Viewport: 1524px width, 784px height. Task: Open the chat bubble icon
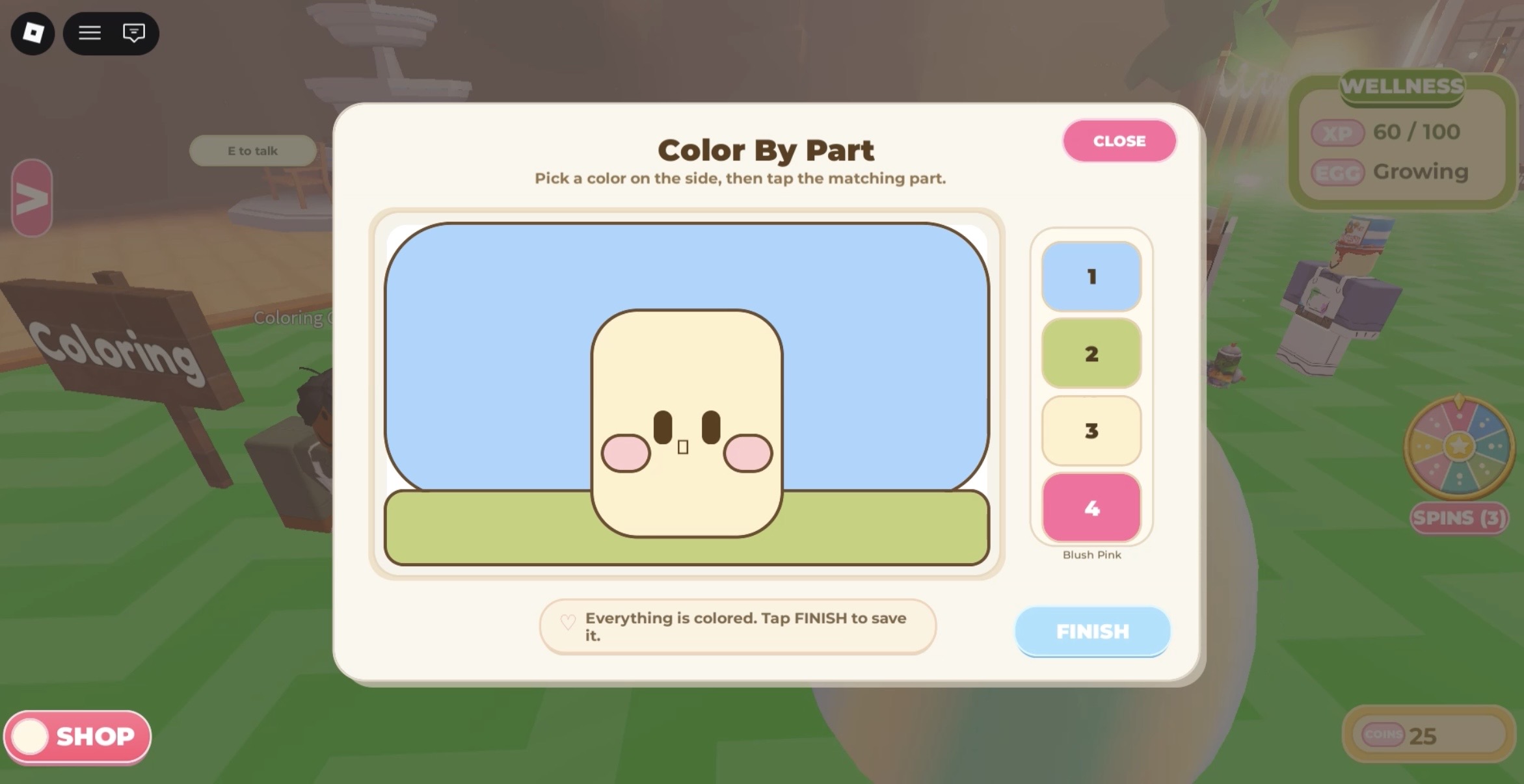coord(134,33)
